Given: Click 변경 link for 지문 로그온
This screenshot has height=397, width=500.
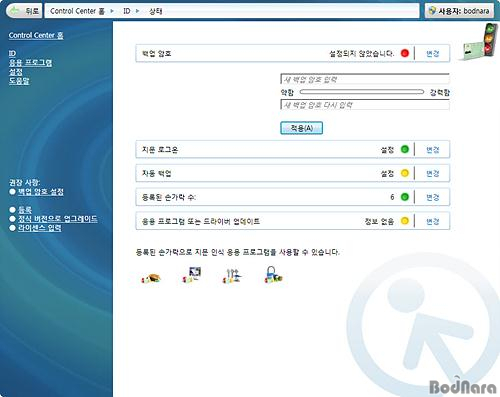Looking at the screenshot, I should (x=433, y=150).
